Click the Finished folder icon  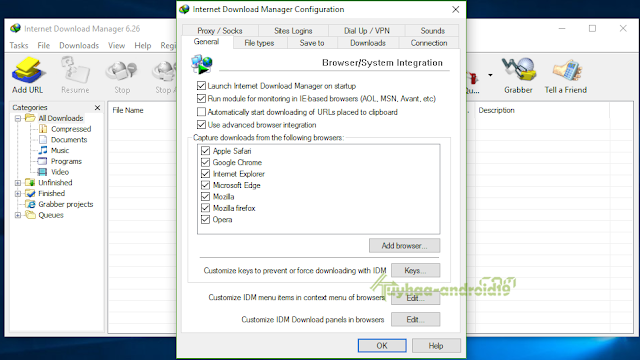click(30, 193)
